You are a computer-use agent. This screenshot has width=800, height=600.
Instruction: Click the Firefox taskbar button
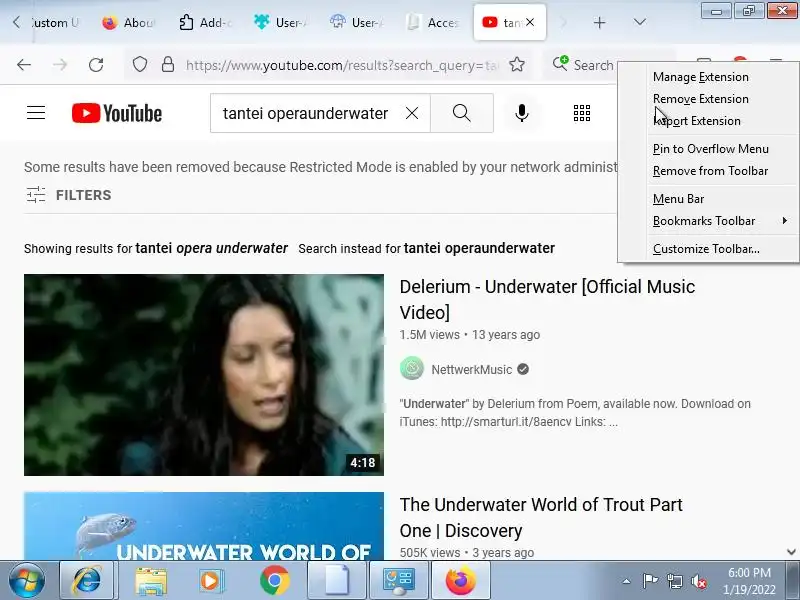[x=461, y=580]
